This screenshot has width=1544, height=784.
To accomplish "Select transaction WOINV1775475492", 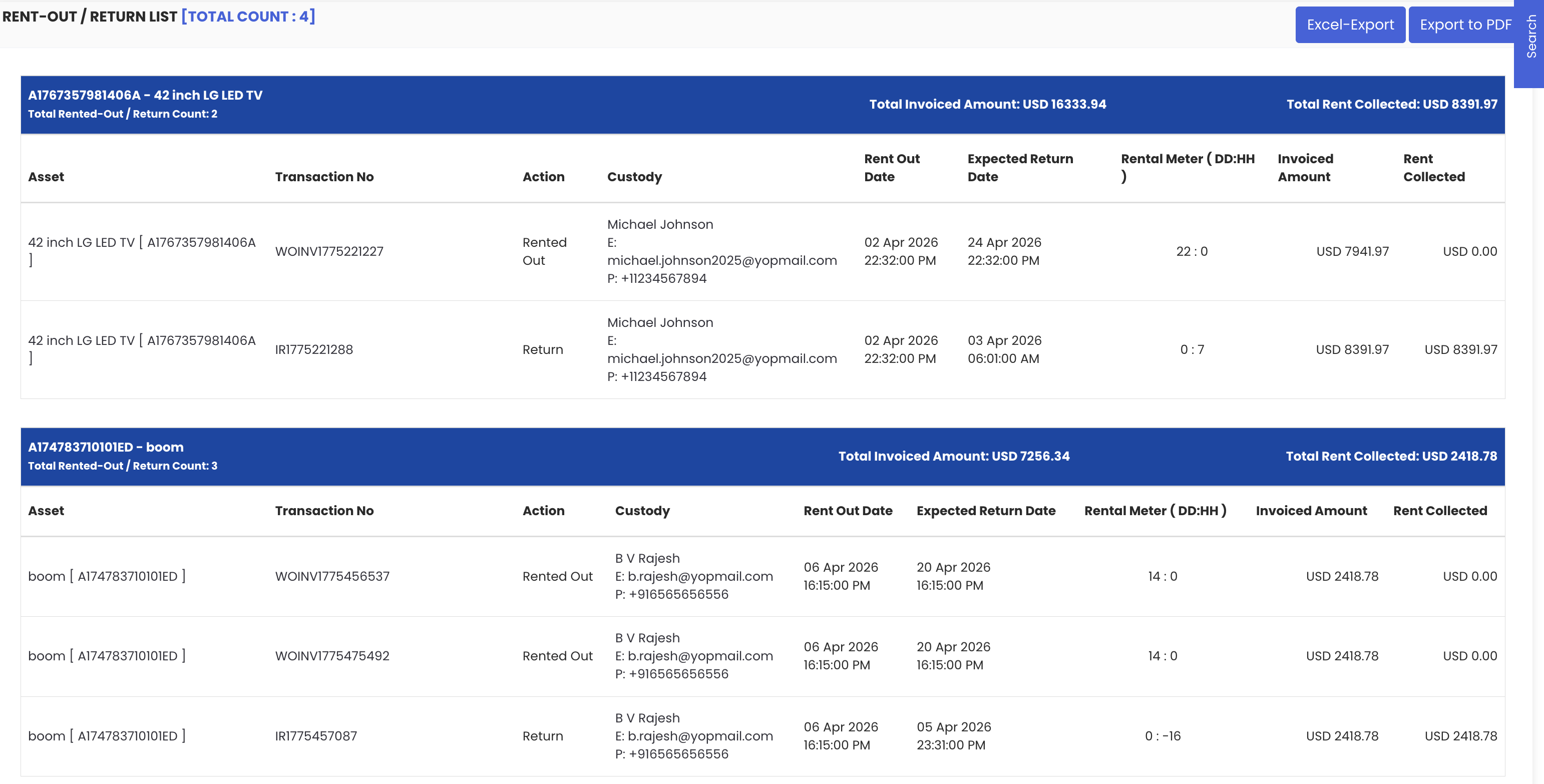I will 332,656.
